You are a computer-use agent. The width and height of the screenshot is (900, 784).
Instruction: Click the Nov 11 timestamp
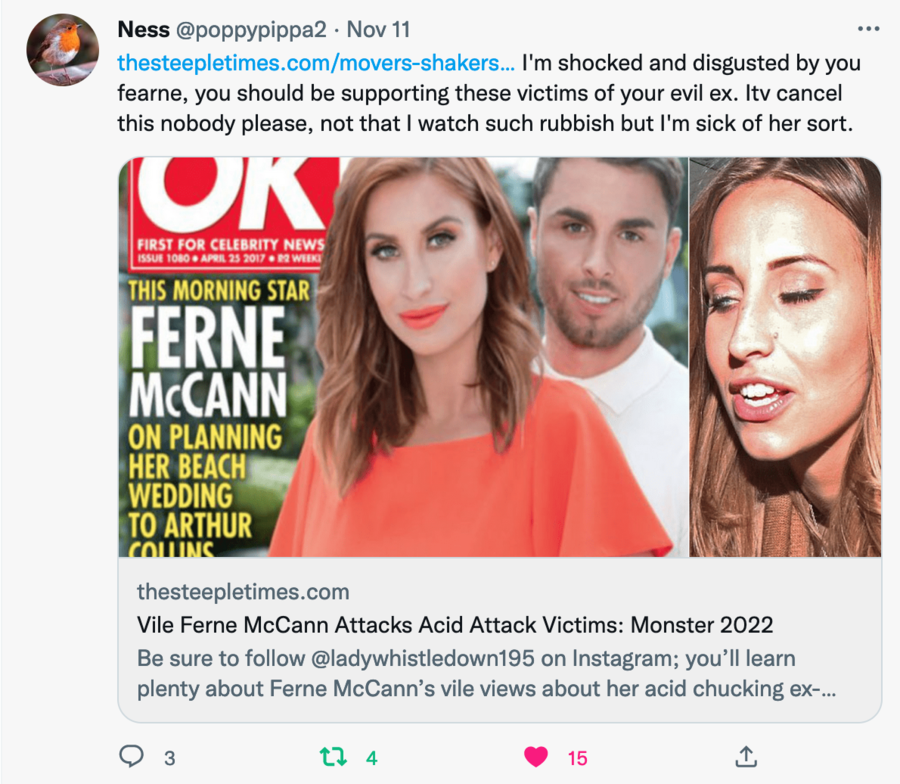[378, 30]
